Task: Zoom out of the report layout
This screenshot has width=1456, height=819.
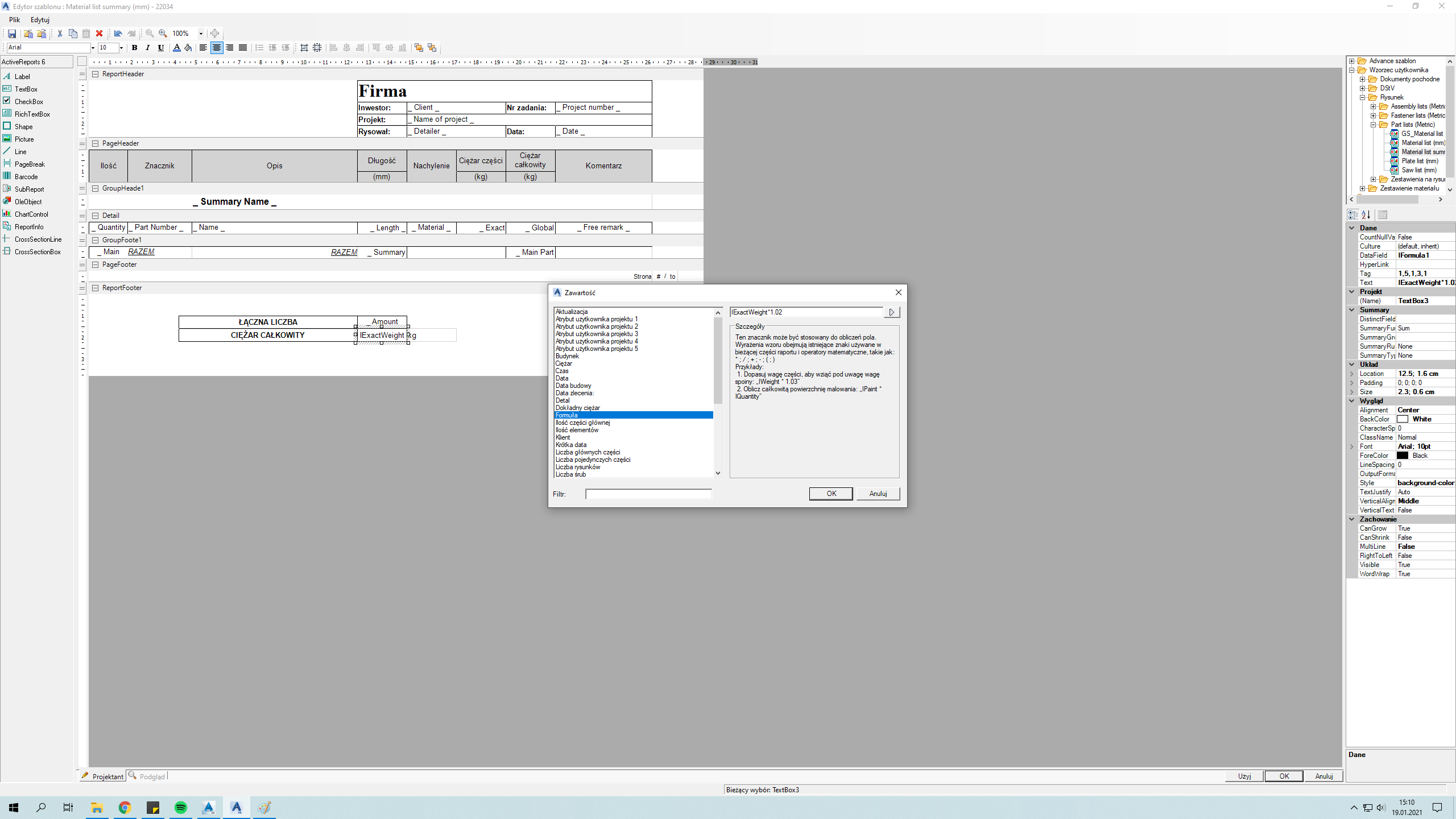Action: pos(150,34)
